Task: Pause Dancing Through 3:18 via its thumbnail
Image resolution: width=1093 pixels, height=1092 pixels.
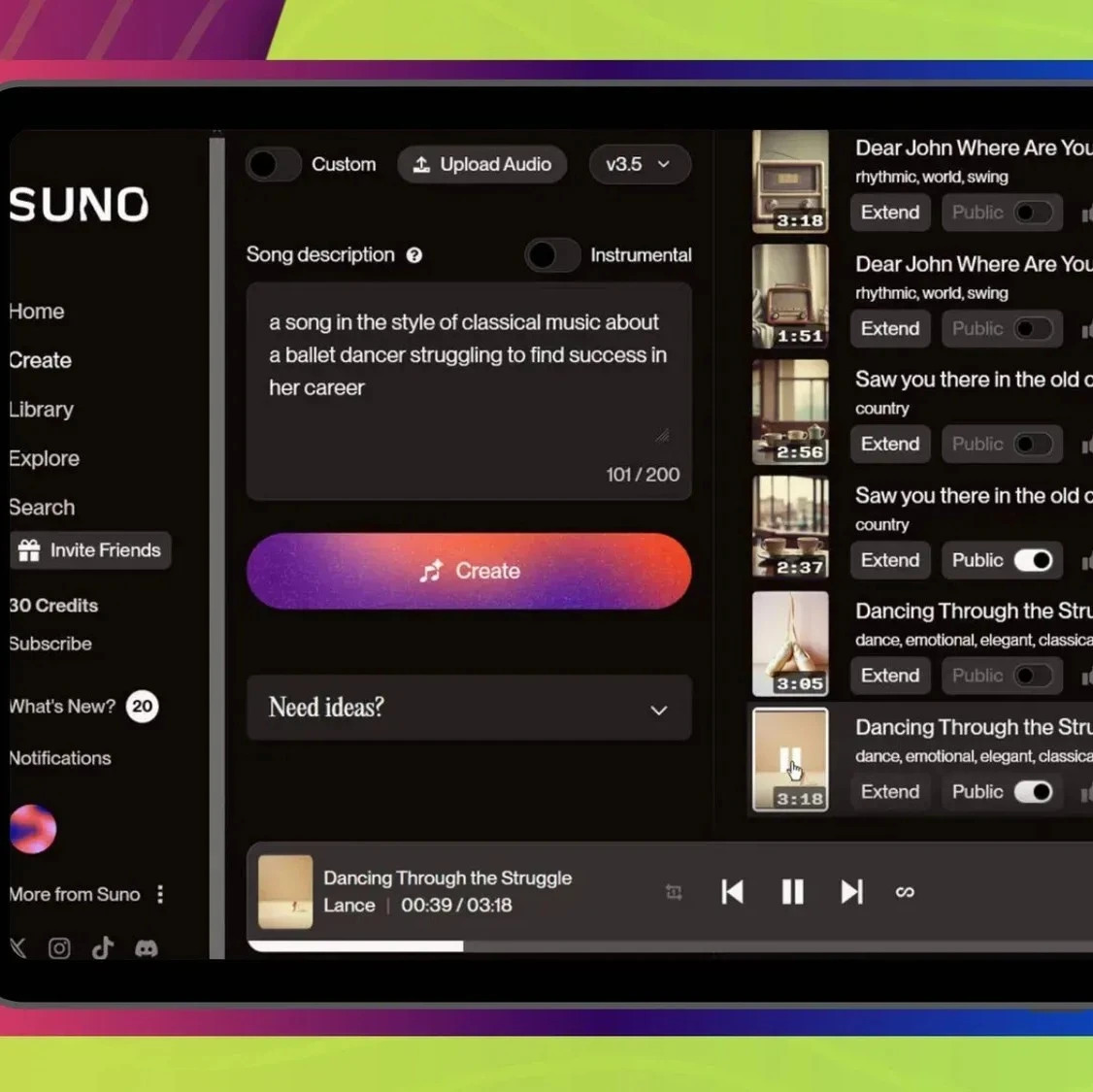Action: click(790, 760)
